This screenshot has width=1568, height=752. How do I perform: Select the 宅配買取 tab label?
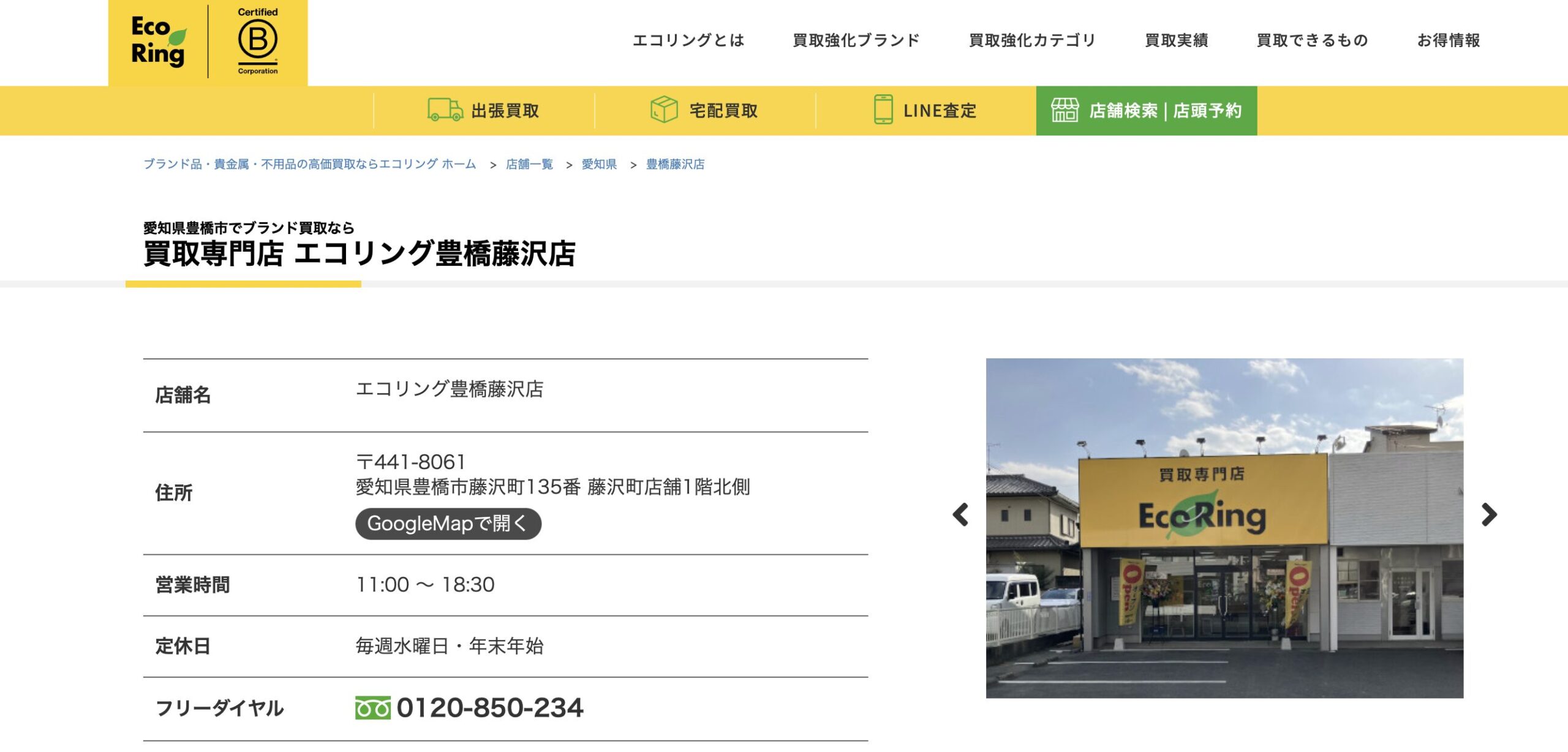[724, 111]
